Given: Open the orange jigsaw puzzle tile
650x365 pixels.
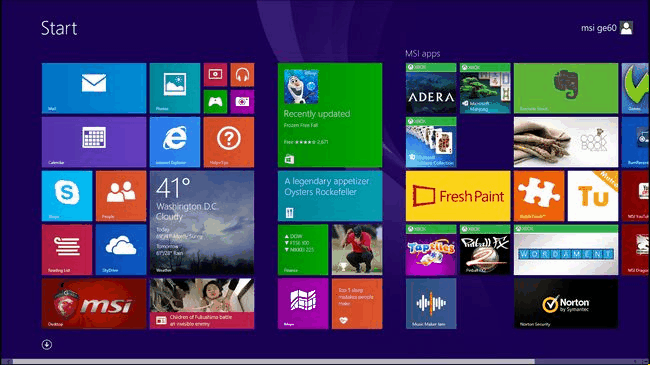Looking at the screenshot, I should pos(539,196).
